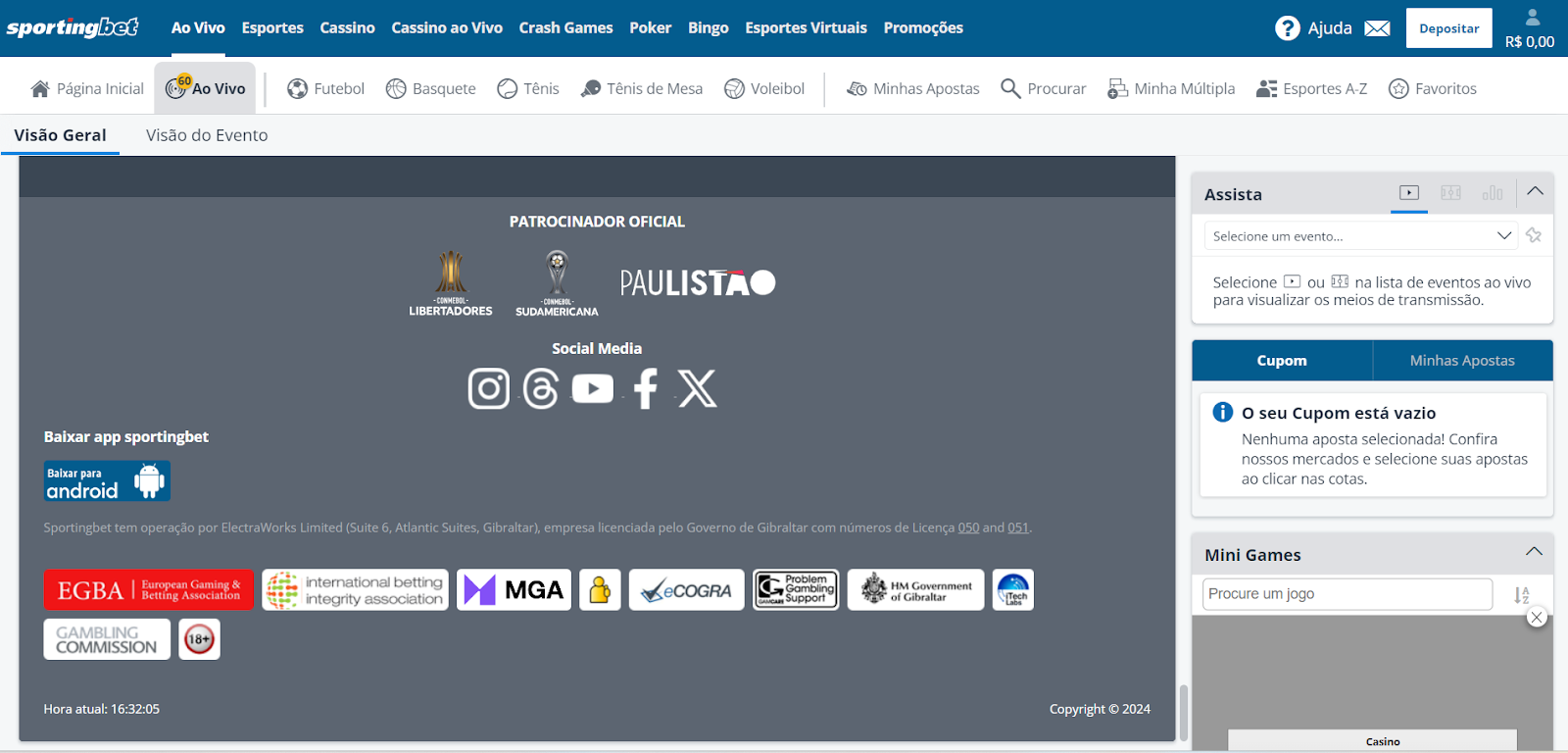Open the Procurar search option
The height and width of the screenshot is (753, 1568).
(x=1043, y=88)
